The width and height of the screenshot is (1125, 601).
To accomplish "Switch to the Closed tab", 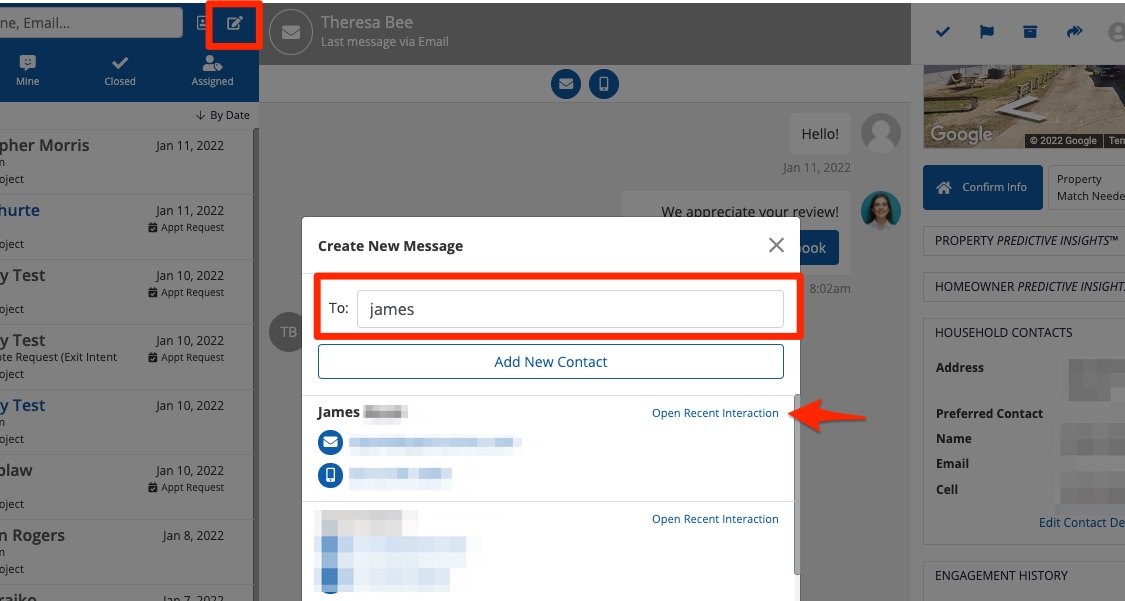I will 120,70.
